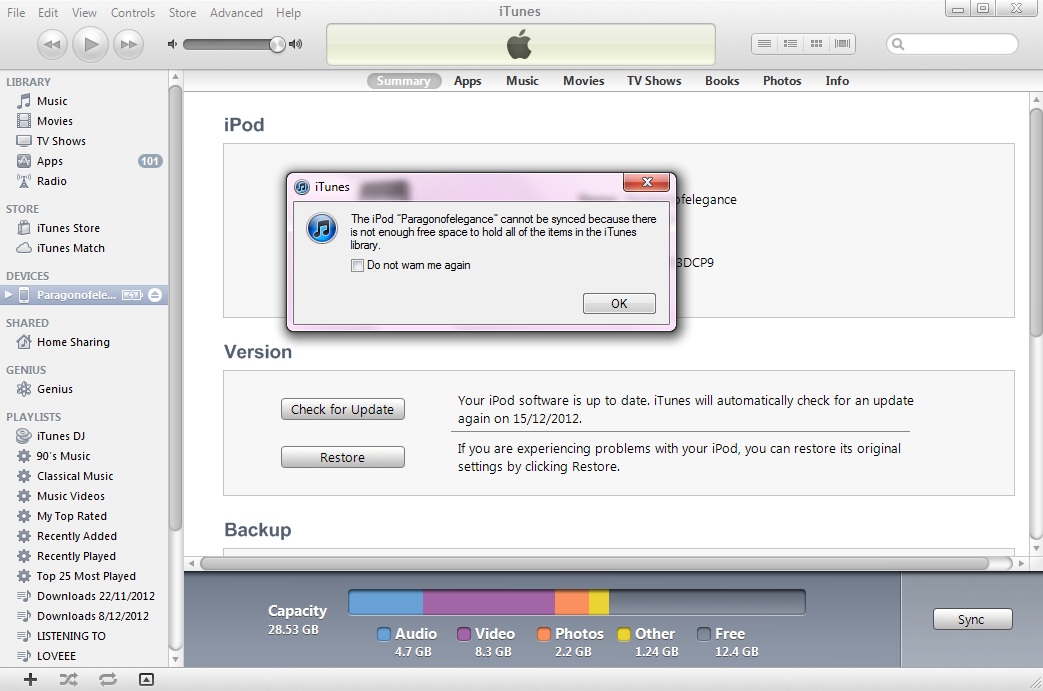Close the iTunes warning dialog
This screenshot has width=1043, height=691.
click(647, 182)
